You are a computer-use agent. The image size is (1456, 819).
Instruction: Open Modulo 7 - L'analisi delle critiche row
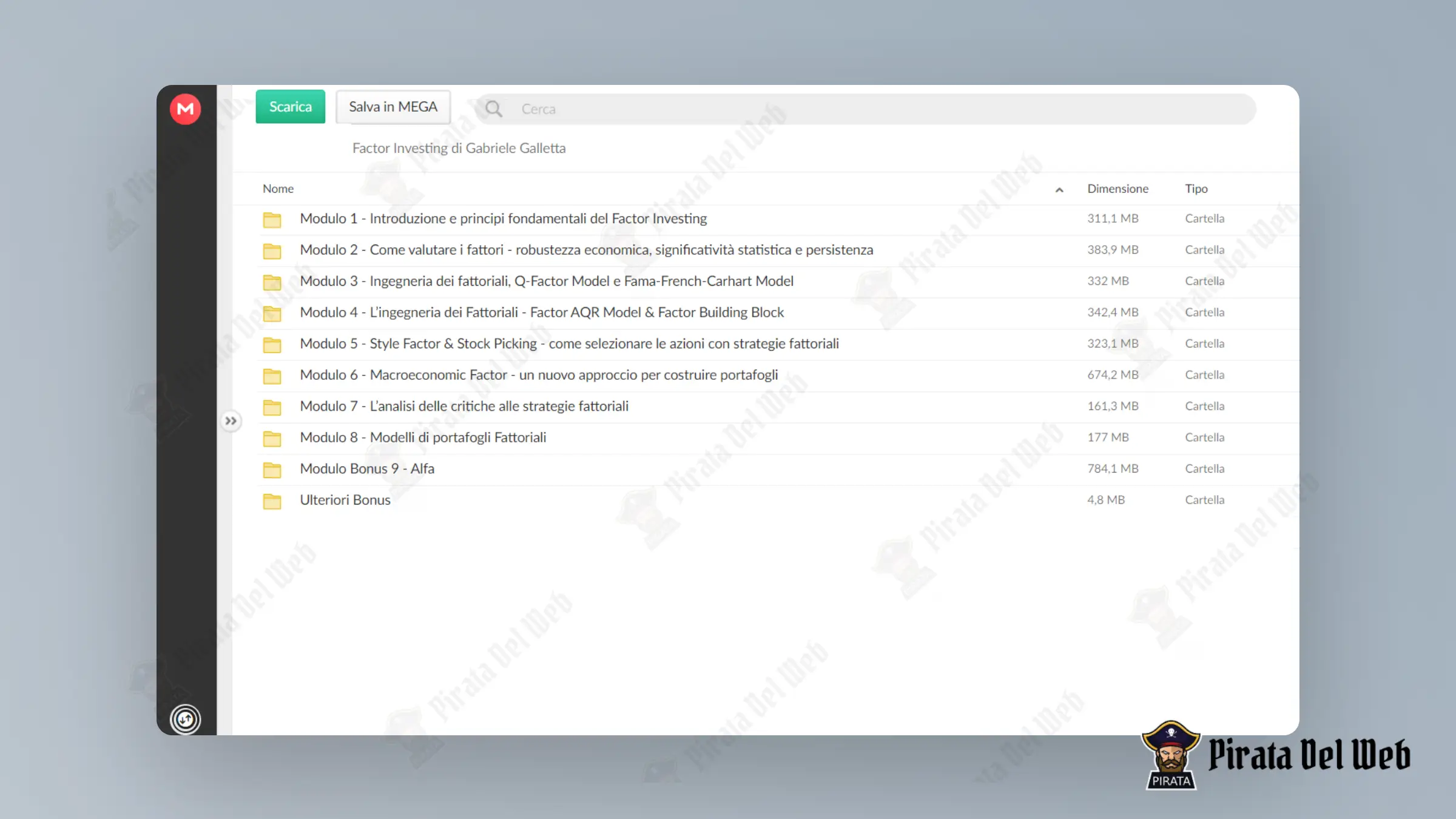click(x=464, y=406)
